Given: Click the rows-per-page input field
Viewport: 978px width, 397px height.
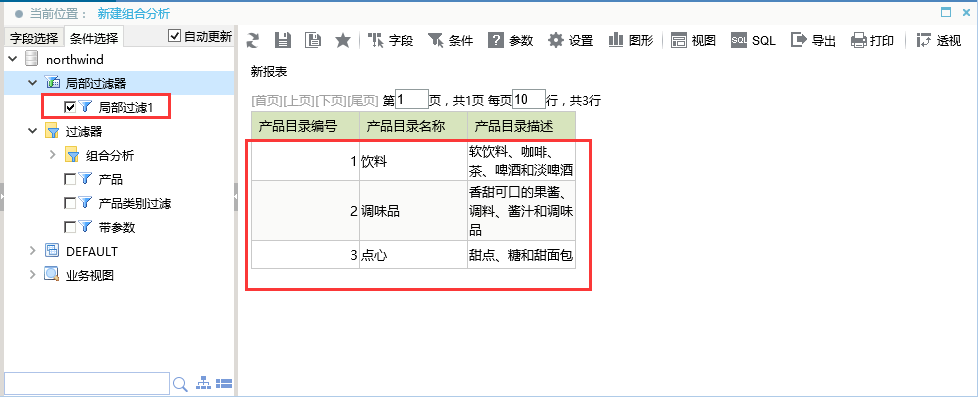Looking at the screenshot, I should coord(528,99).
